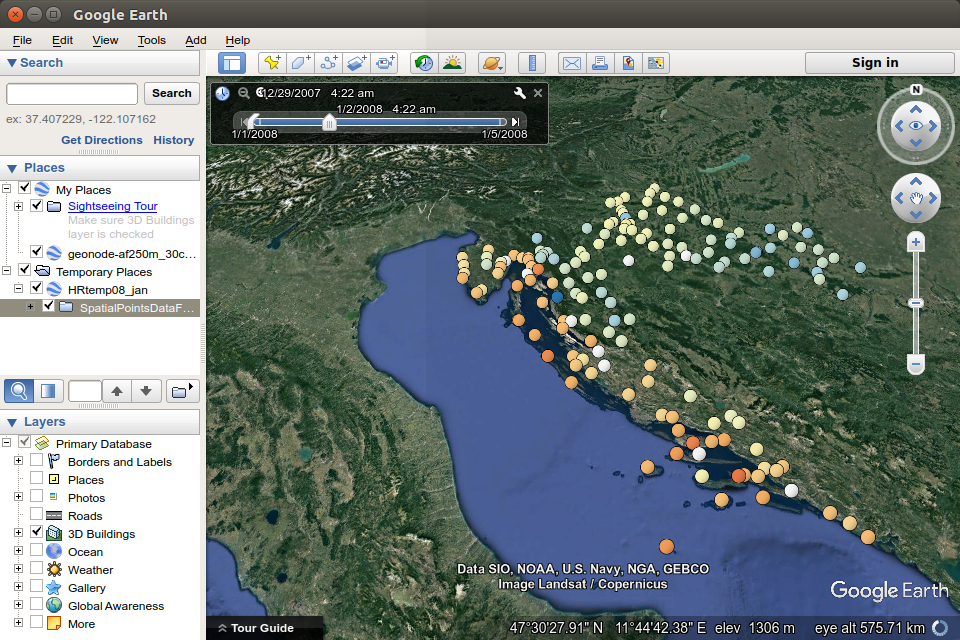Open the Add menu
This screenshot has width=960, height=640.
pos(196,40)
